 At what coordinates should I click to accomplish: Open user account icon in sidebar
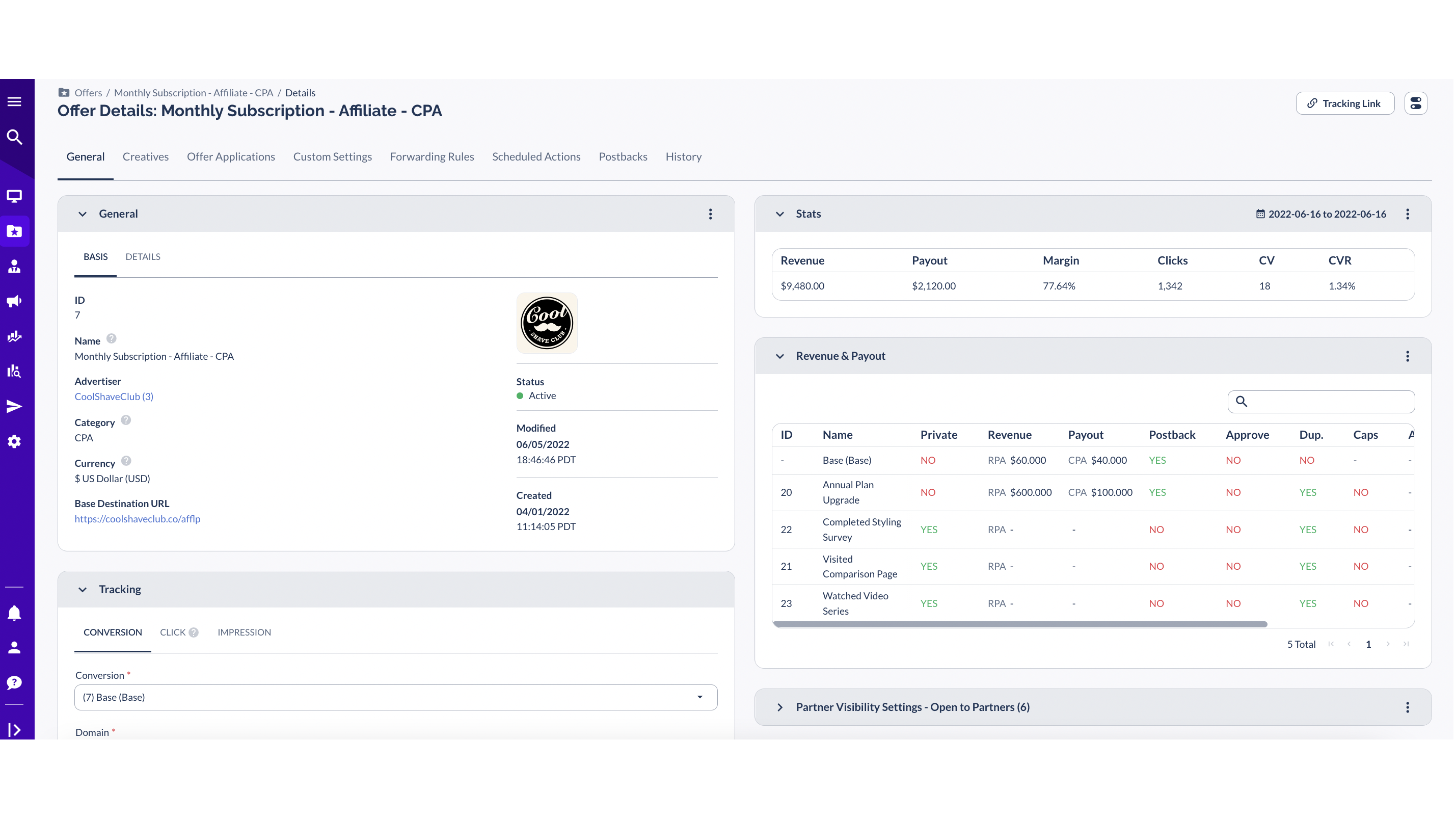[14, 648]
